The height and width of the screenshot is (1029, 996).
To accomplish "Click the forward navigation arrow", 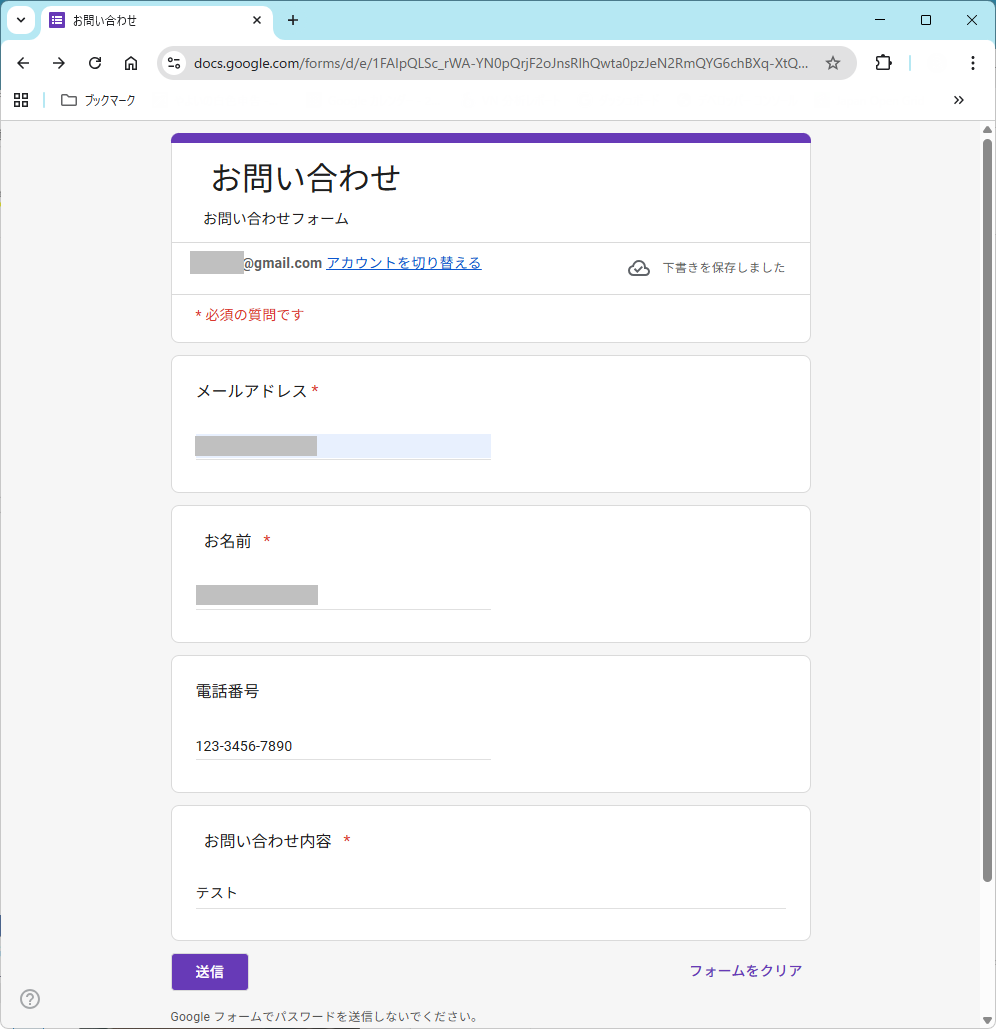I will (59, 63).
